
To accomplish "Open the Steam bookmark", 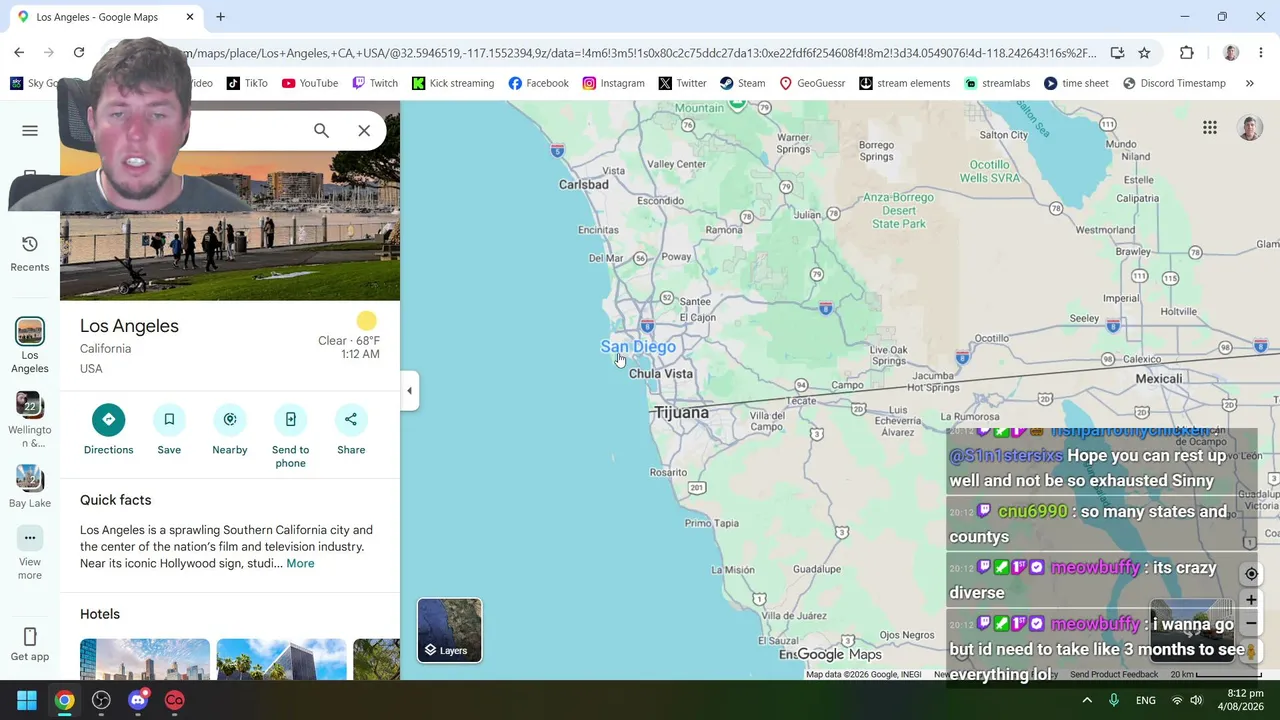I will (742, 83).
